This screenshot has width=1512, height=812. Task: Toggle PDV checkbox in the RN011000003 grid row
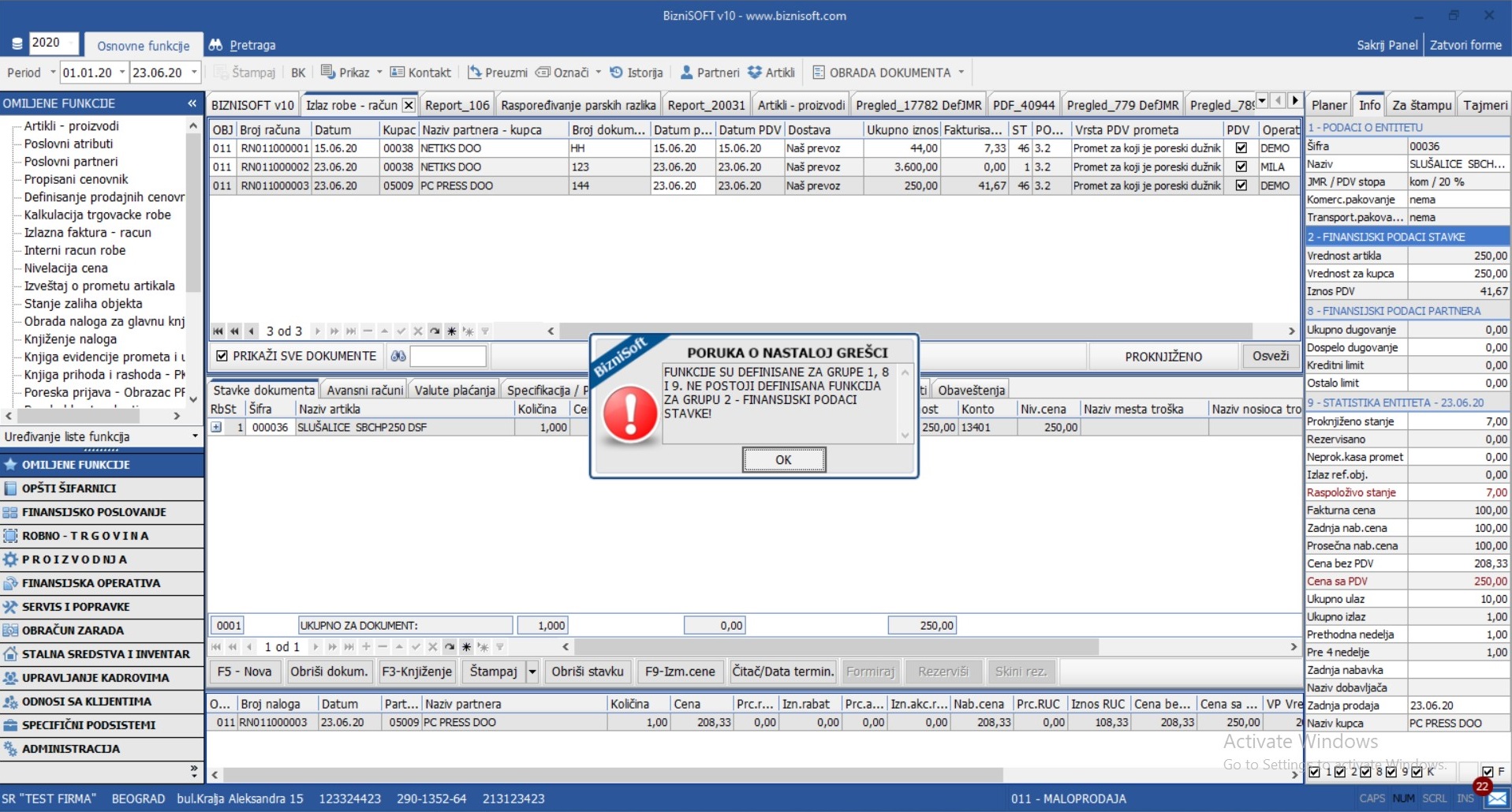1241,185
